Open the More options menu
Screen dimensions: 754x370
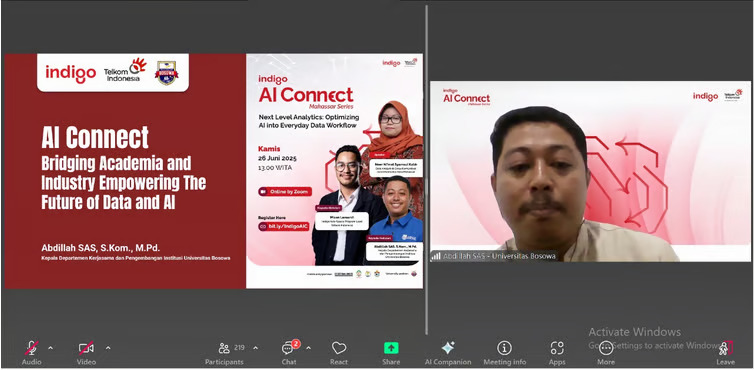click(606, 352)
